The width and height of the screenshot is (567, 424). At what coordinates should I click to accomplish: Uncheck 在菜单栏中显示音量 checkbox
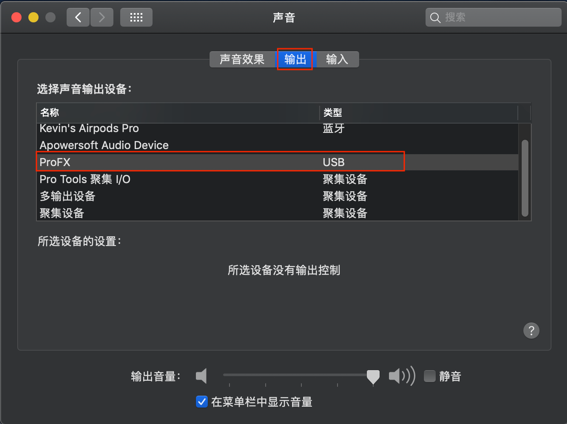[202, 402]
